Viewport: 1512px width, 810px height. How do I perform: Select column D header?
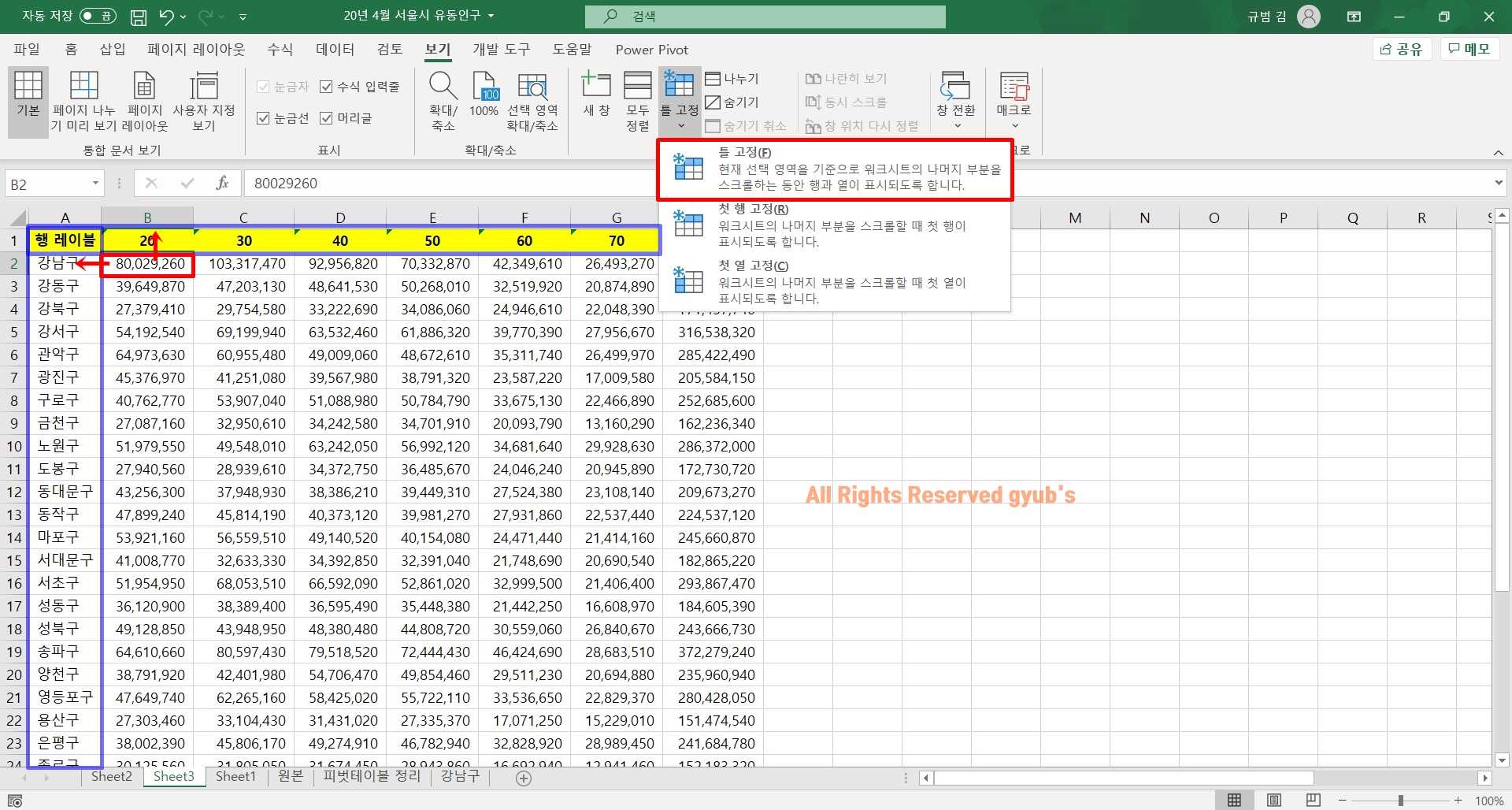point(340,217)
